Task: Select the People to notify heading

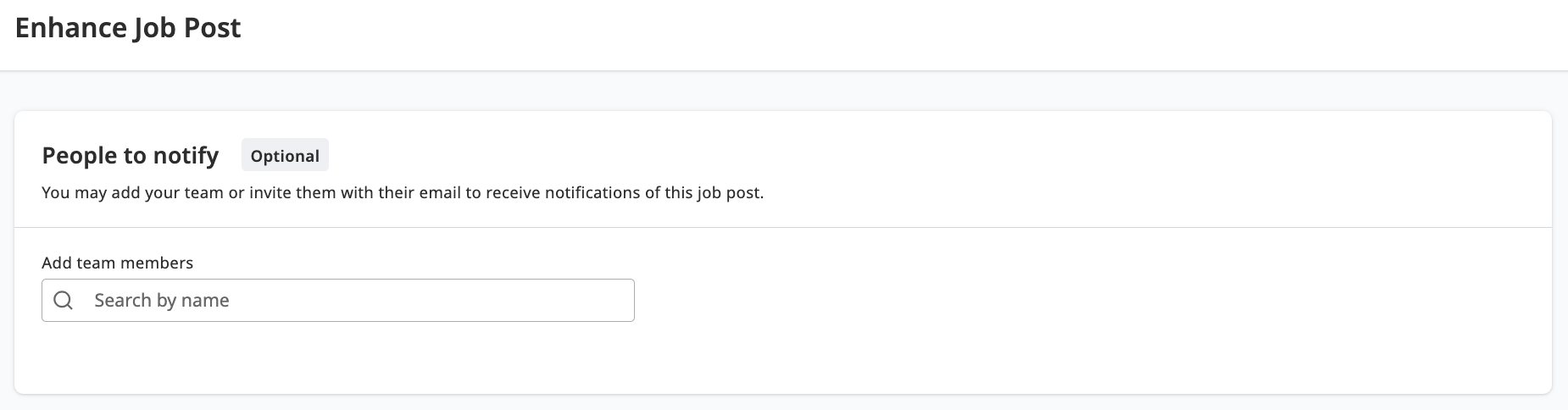Action: pos(131,156)
